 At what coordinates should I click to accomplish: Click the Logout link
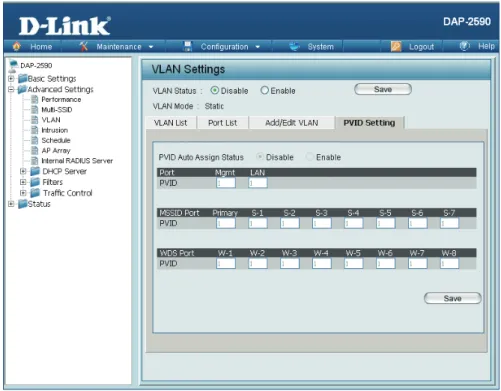pyautogui.click(x=421, y=47)
